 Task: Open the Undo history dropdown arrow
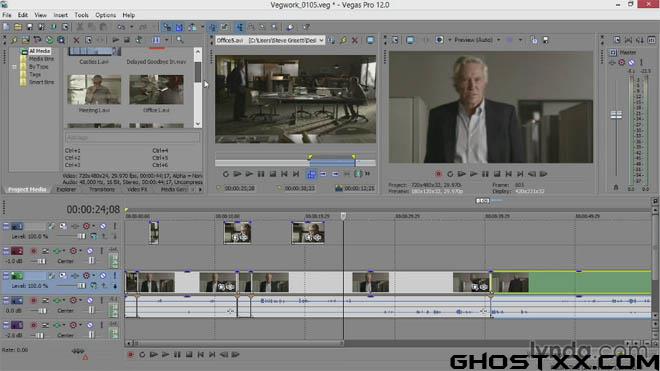click(x=131, y=27)
